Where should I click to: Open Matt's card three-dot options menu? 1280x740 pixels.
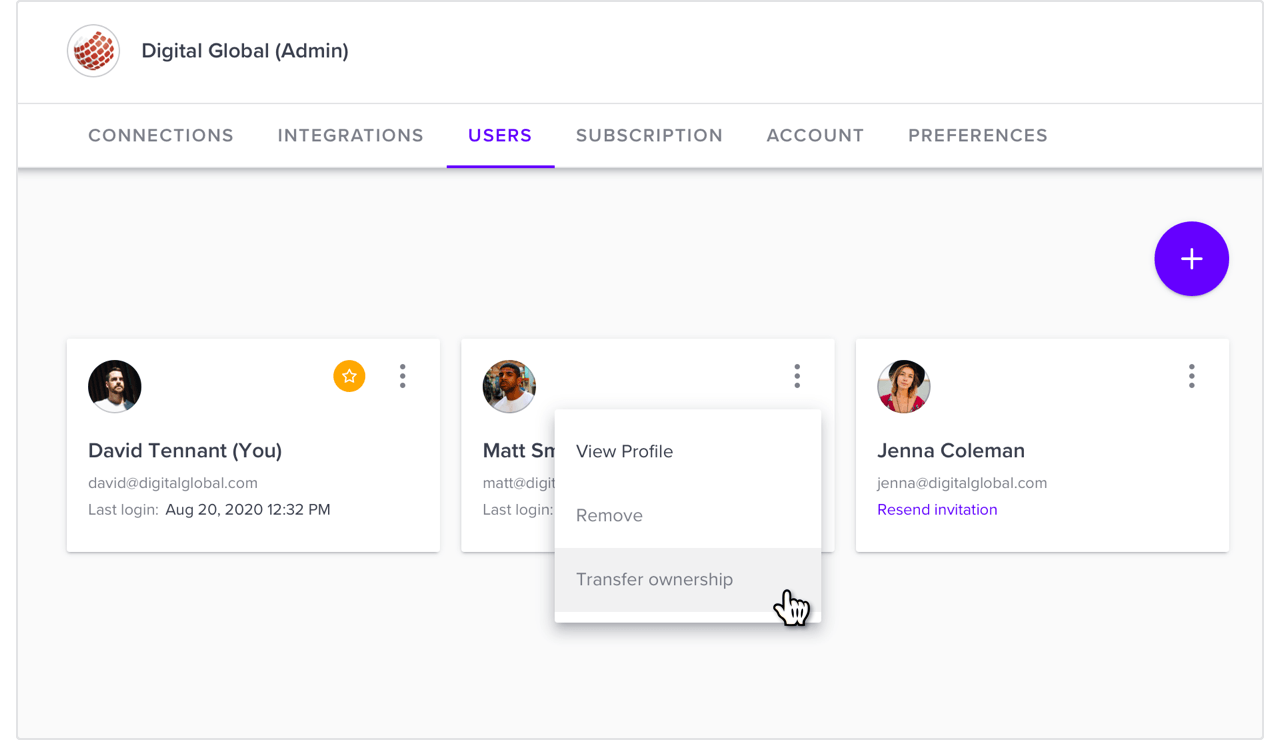point(797,376)
